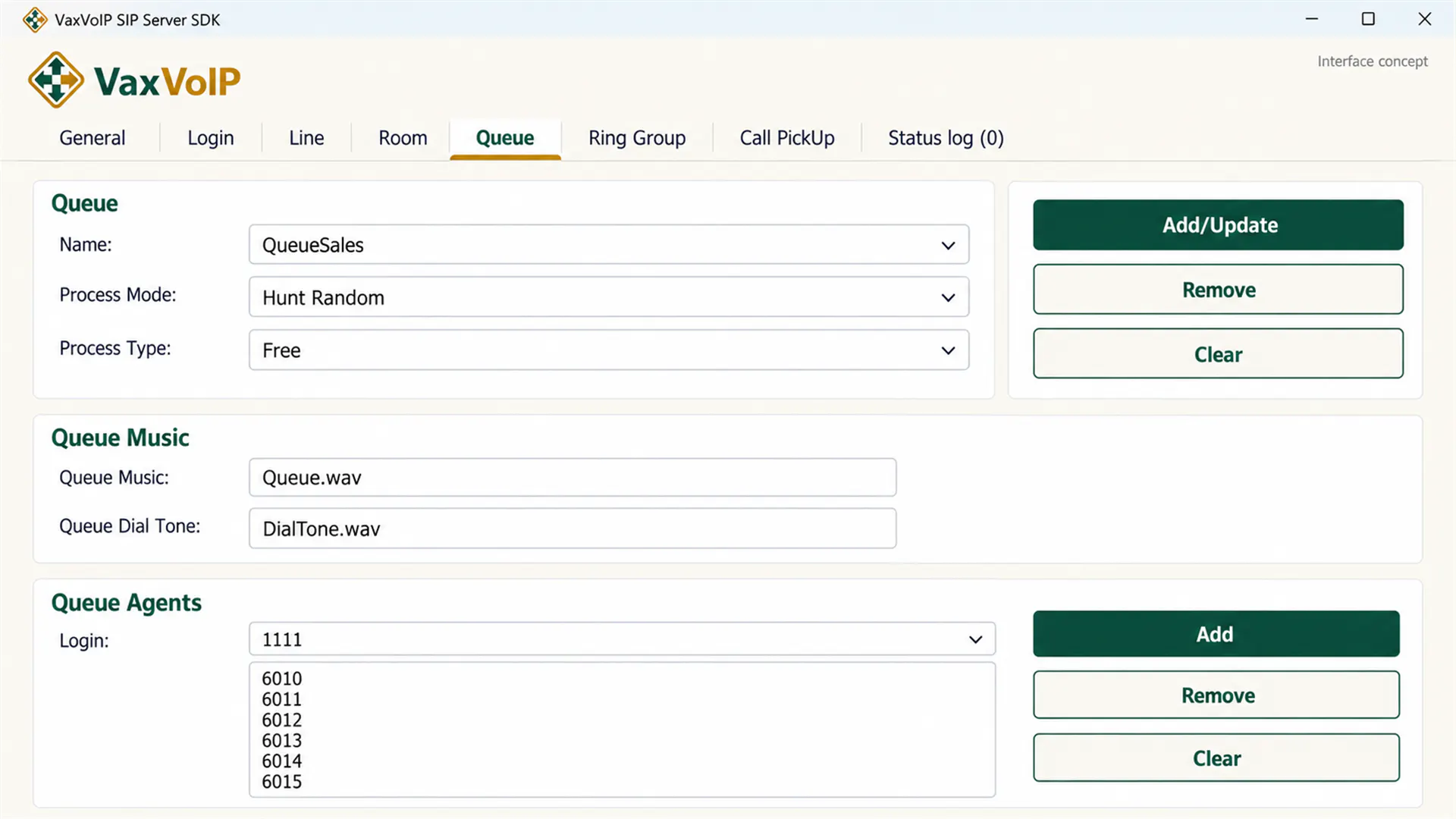Focus the Queue Dial Tone field
The image size is (1456, 819).
573,529
